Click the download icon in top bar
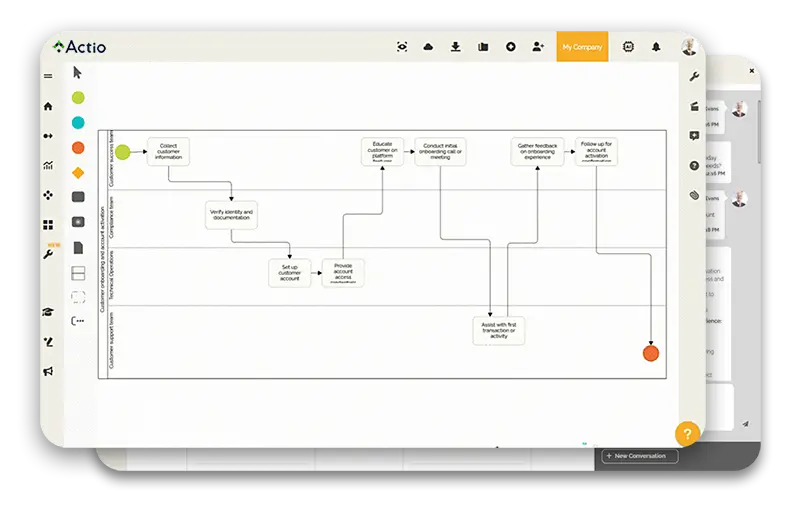 click(x=456, y=47)
